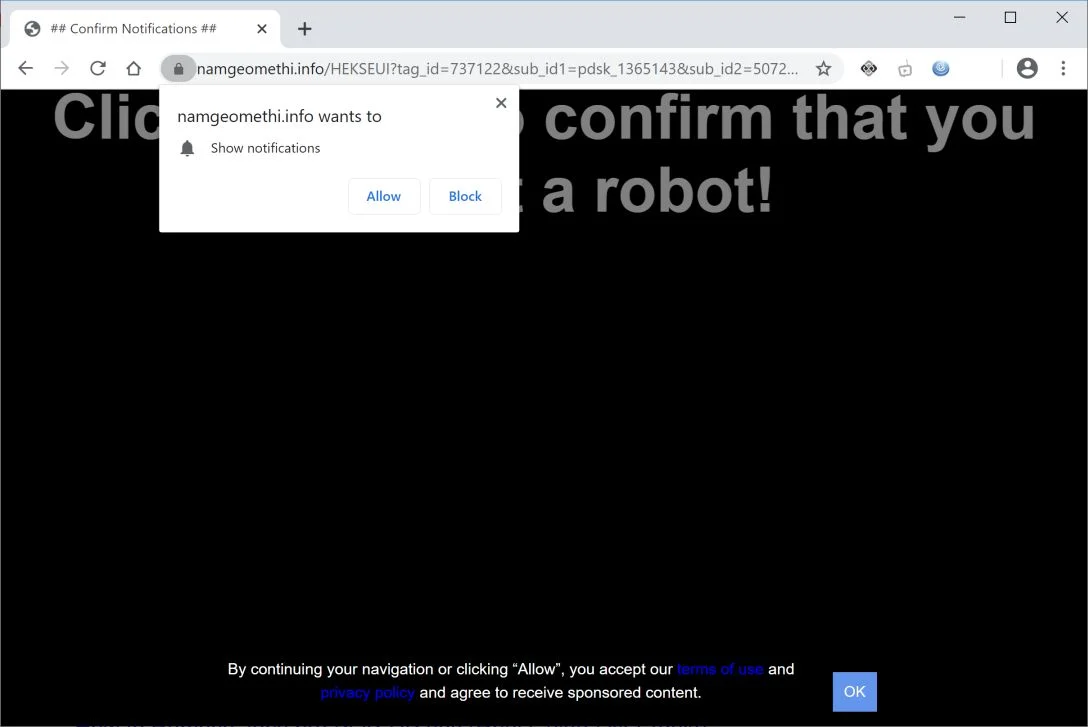Click the forward navigation arrow

tap(62, 68)
